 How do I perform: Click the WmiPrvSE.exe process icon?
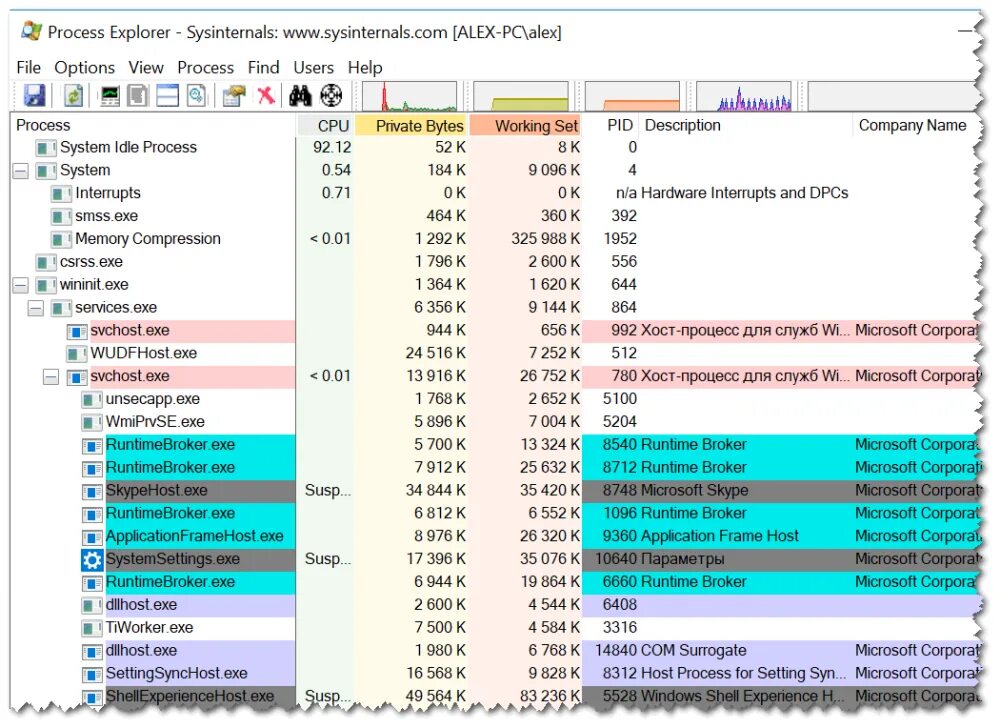pyautogui.click(x=92, y=423)
